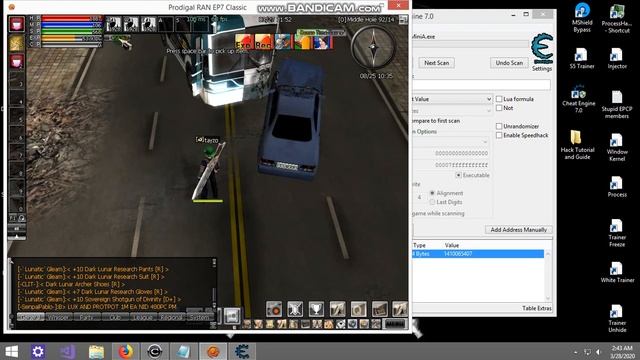Open Process desktop shortcut
This screenshot has height=360, width=640.
pyautogui.click(x=617, y=187)
